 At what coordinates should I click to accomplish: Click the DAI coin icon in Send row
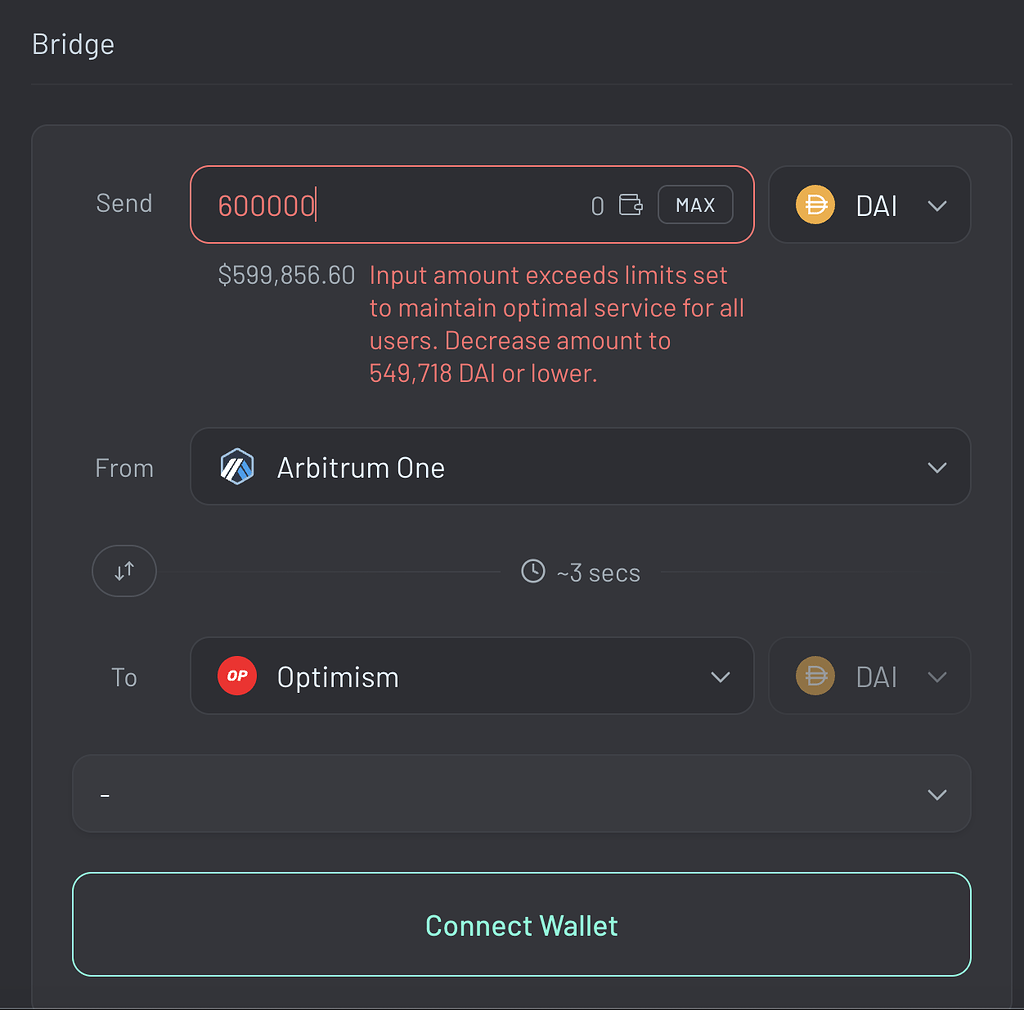click(x=815, y=205)
